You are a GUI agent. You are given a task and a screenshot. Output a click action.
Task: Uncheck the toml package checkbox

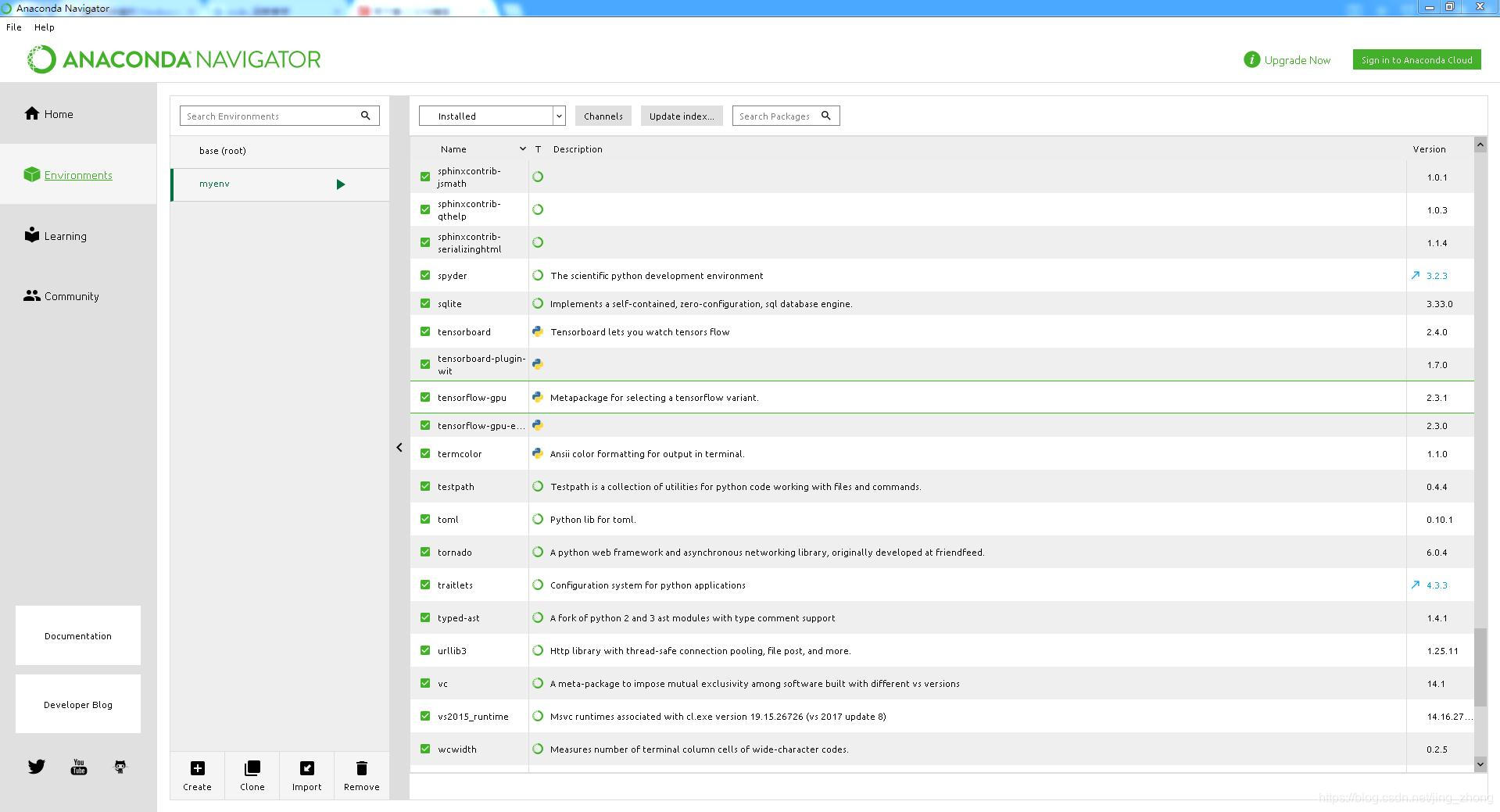(x=425, y=519)
